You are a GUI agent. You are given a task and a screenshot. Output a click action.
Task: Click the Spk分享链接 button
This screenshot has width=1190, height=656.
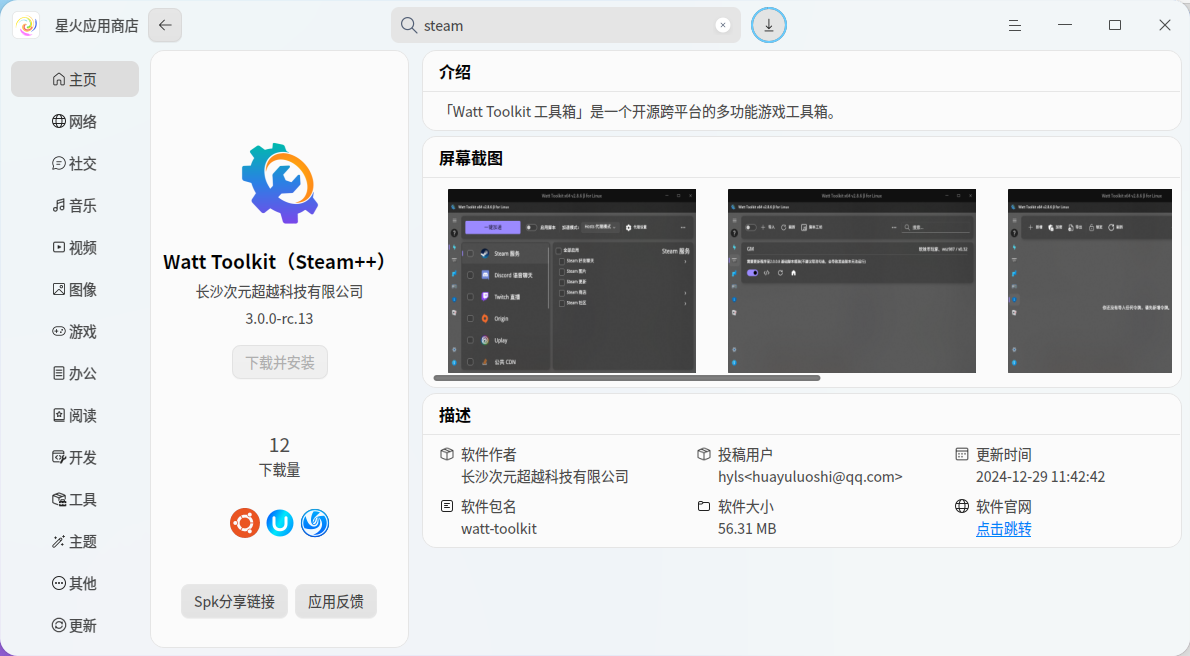pyautogui.click(x=235, y=601)
